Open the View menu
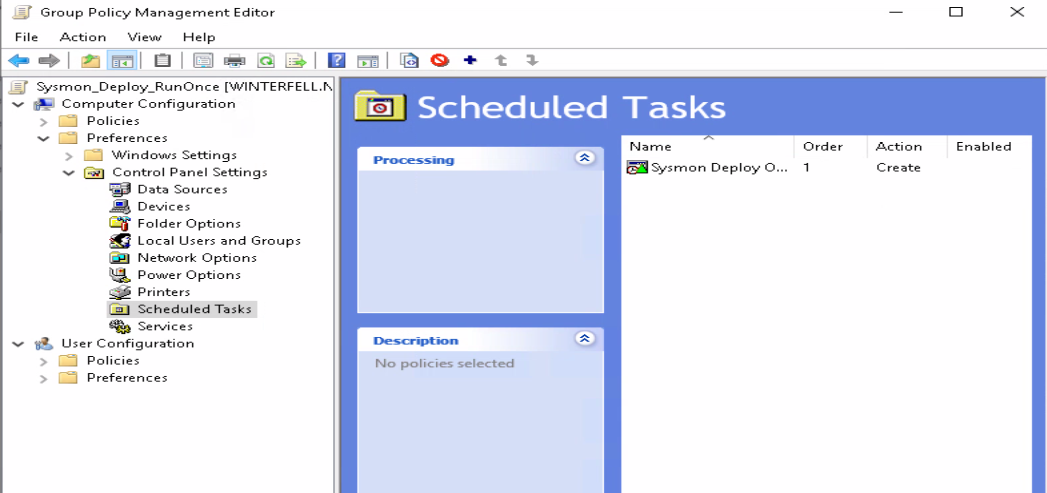1047x493 pixels. tap(144, 37)
